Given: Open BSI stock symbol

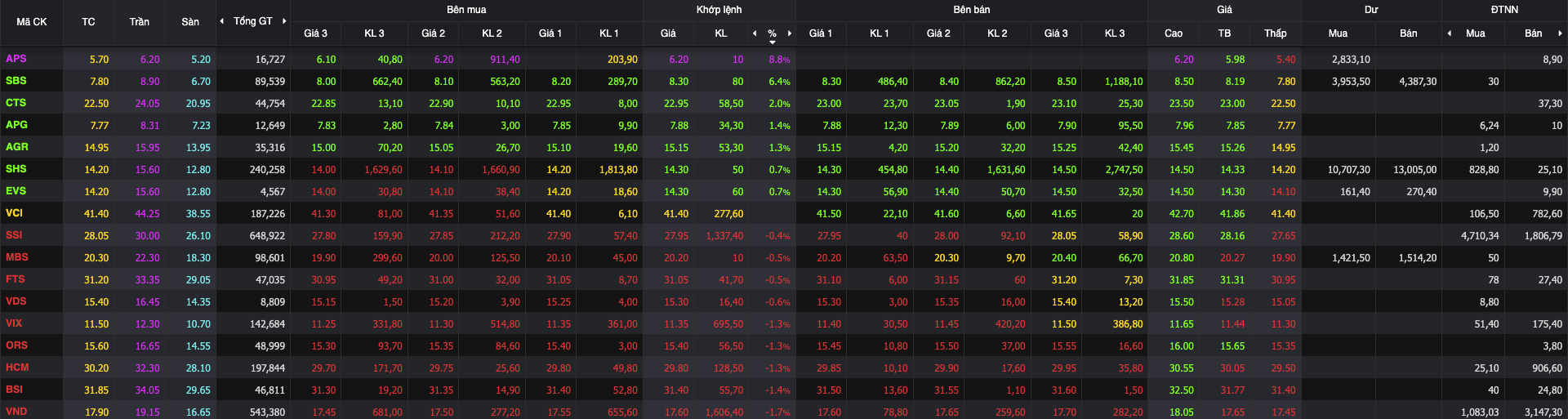Looking at the screenshot, I should [15, 390].
